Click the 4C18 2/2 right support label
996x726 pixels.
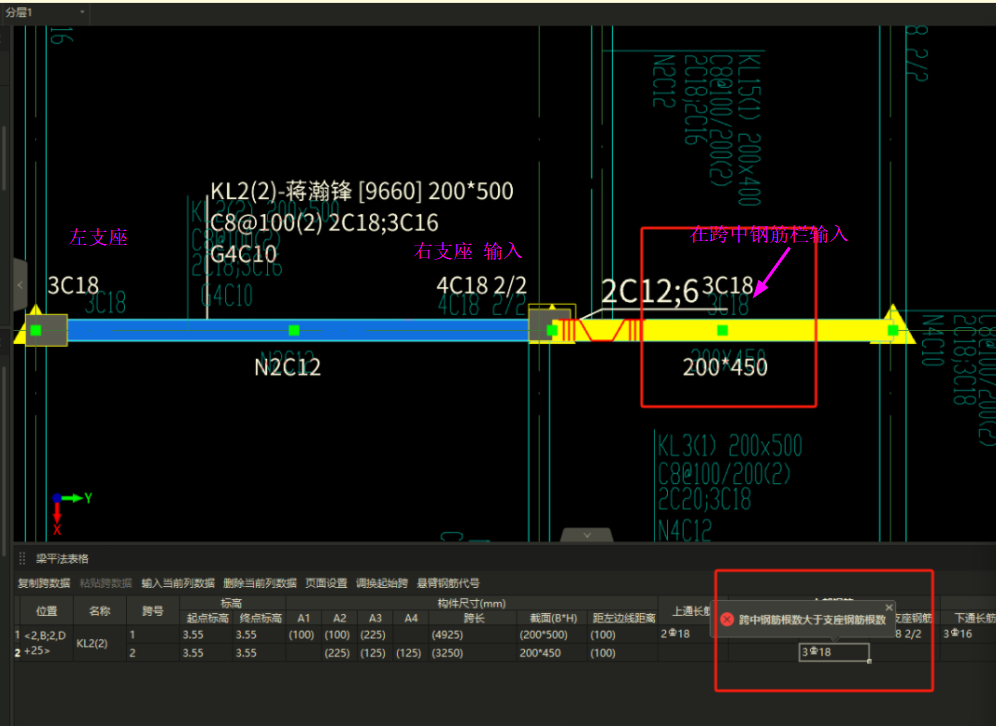coord(481,285)
